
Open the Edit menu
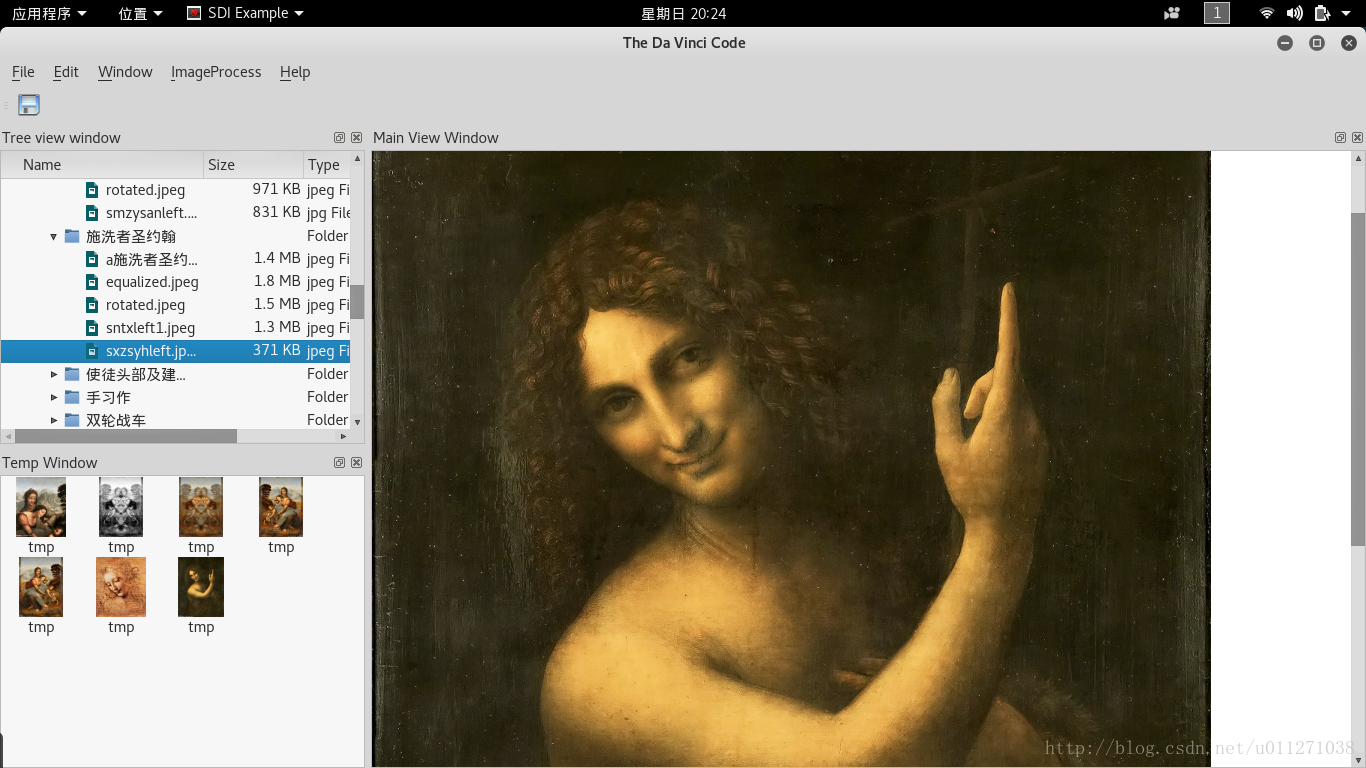[66, 72]
